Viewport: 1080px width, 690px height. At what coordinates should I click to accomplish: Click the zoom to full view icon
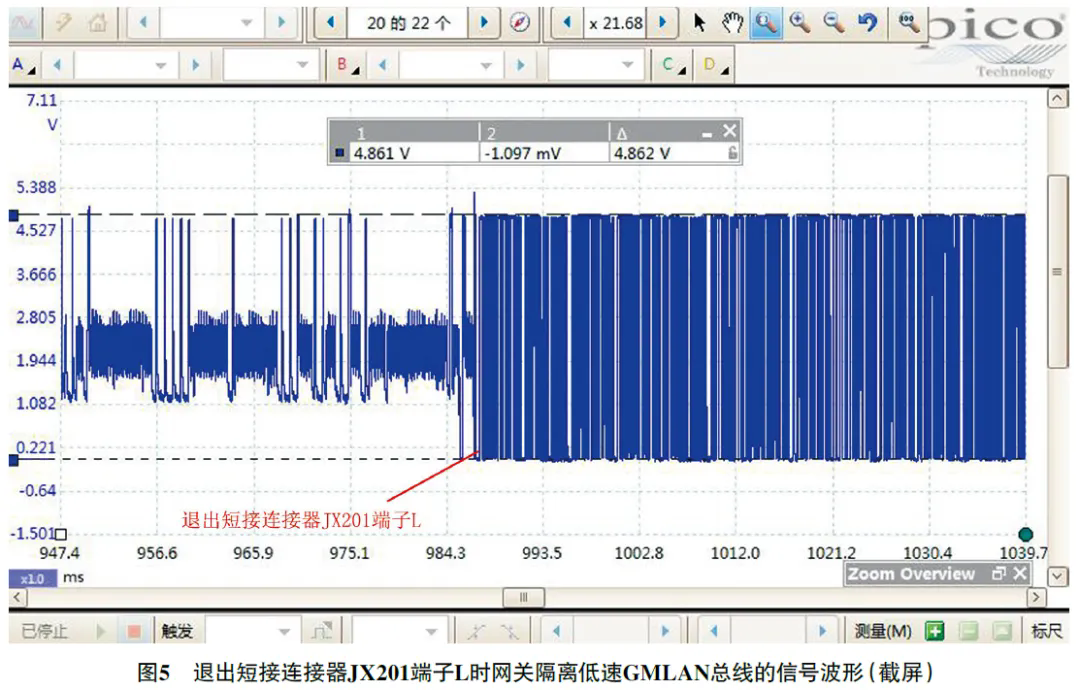tap(908, 23)
